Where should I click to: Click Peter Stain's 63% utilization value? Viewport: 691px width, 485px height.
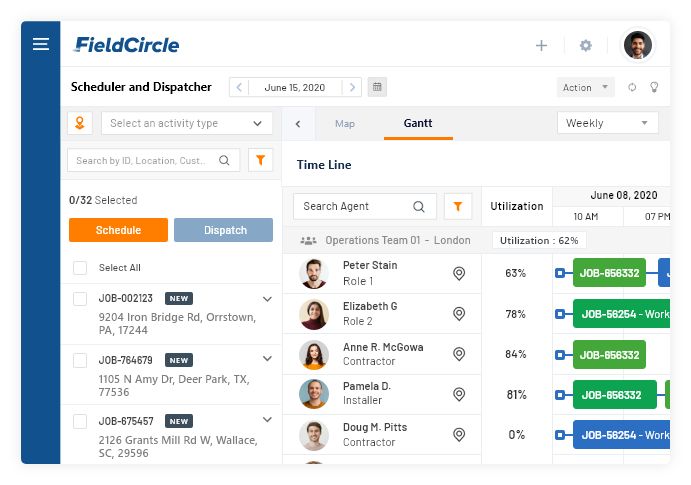516,273
